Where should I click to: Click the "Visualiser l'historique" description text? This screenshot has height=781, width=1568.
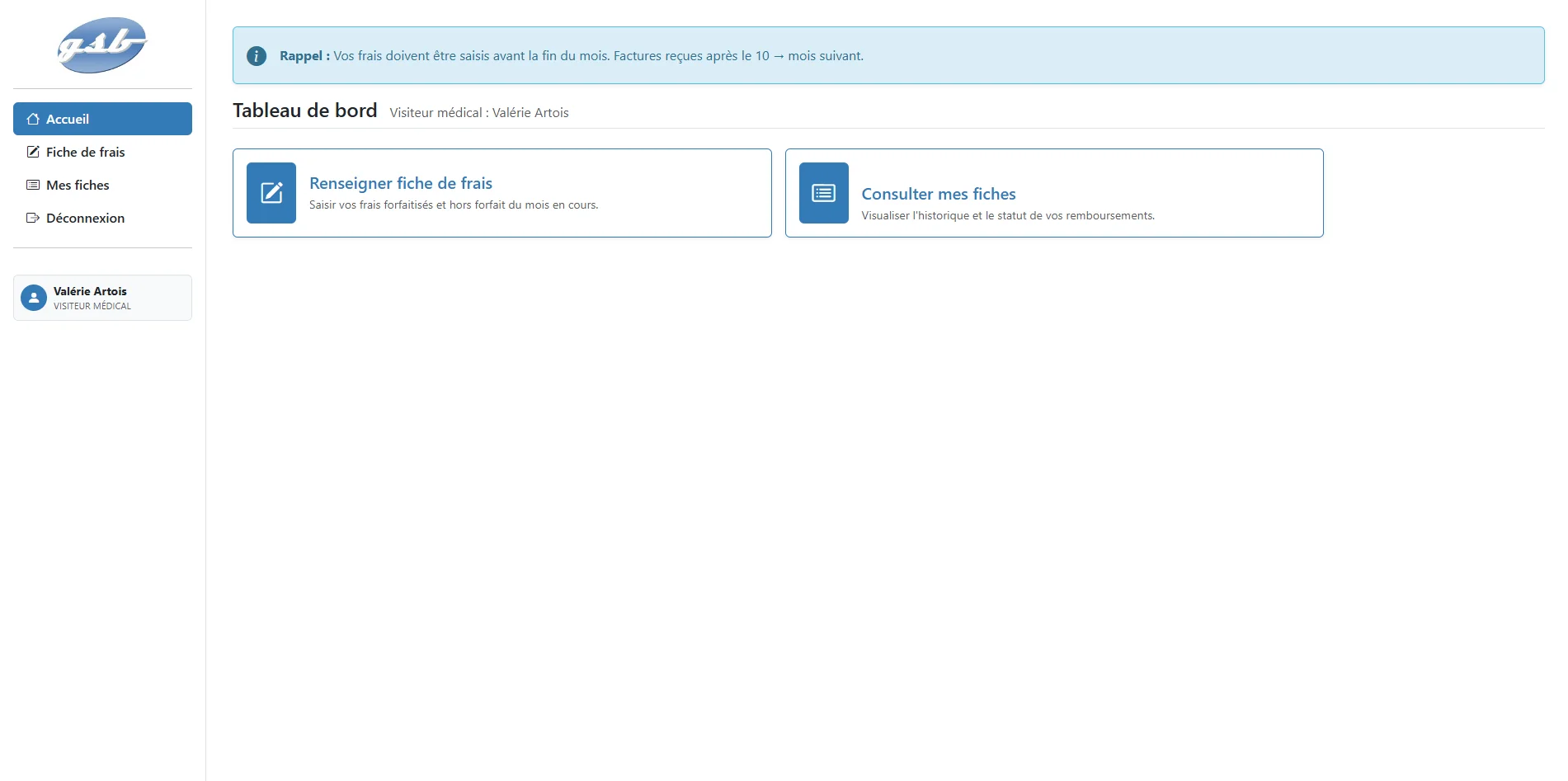(1008, 216)
